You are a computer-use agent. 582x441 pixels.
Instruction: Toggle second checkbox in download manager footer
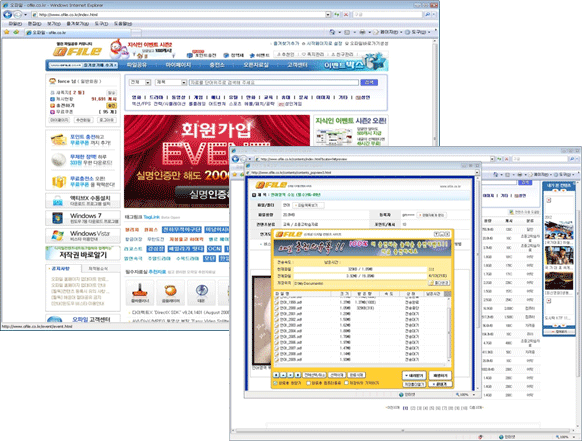308,383
